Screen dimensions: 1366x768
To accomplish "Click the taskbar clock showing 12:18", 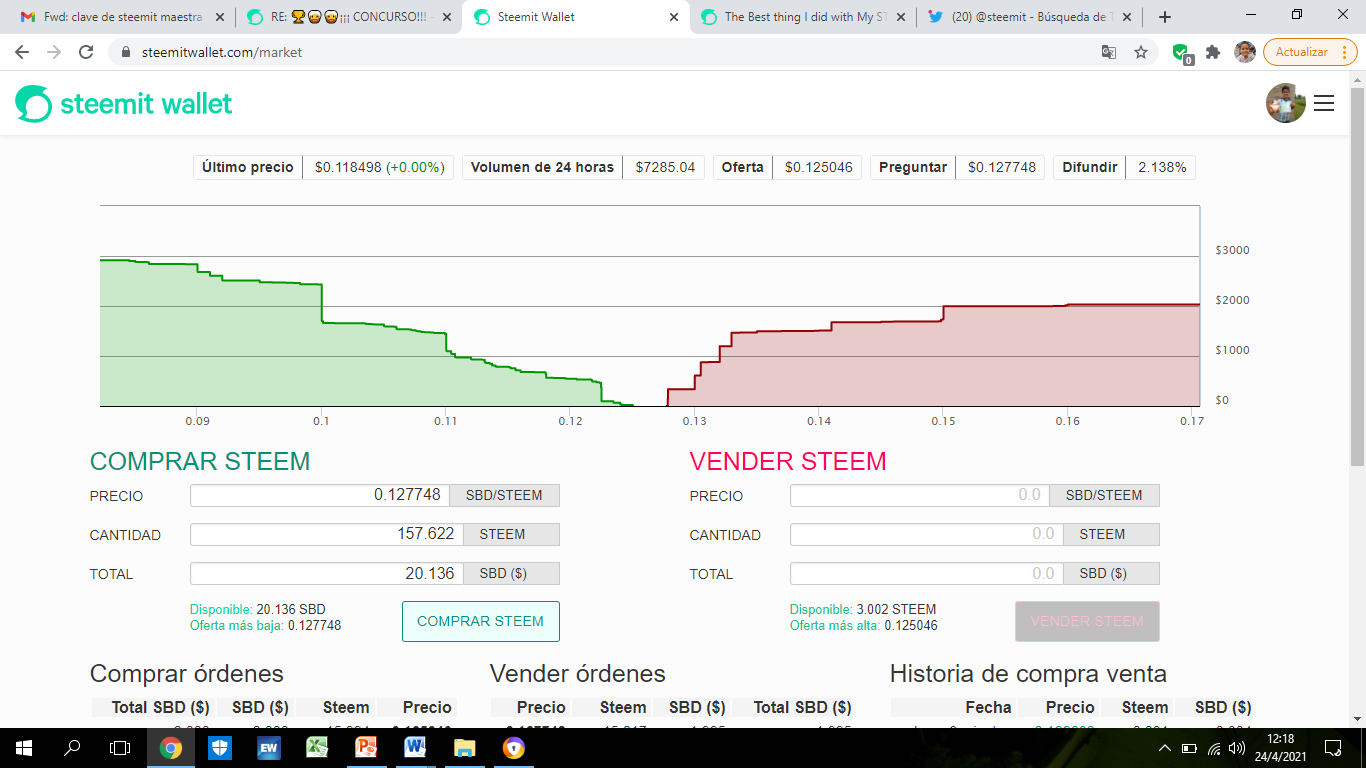I will coord(1280,747).
